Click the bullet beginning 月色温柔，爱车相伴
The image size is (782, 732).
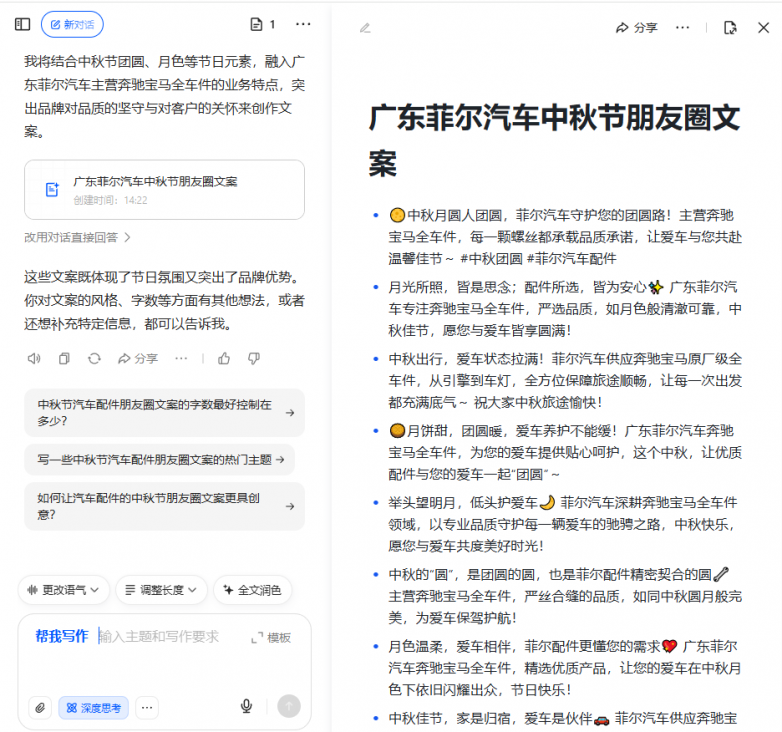pyautogui.click(x=565, y=668)
